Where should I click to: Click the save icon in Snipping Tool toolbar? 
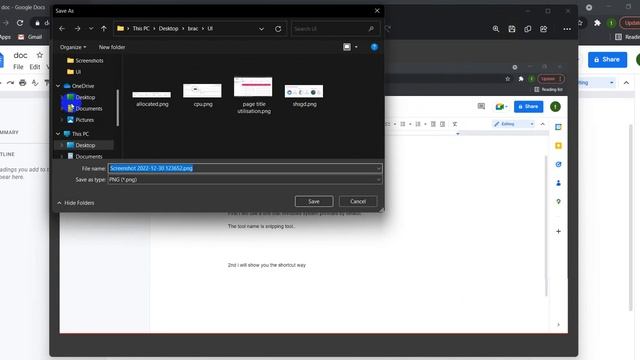[512, 29]
